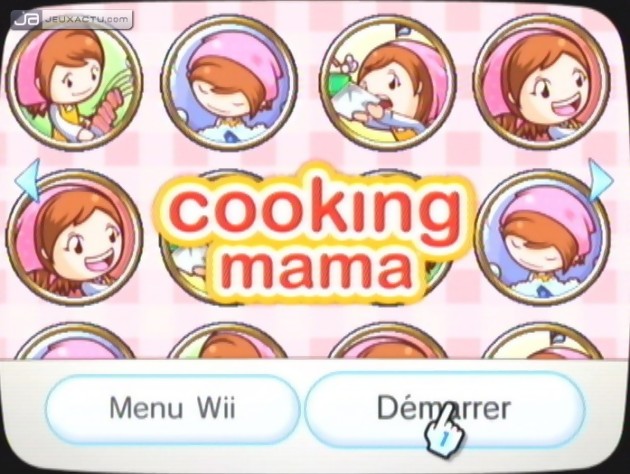Viewport: 630px width, 474px height.
Task: Click top-left Mama holding bacon bubble
Action: (x=75, y=83)
